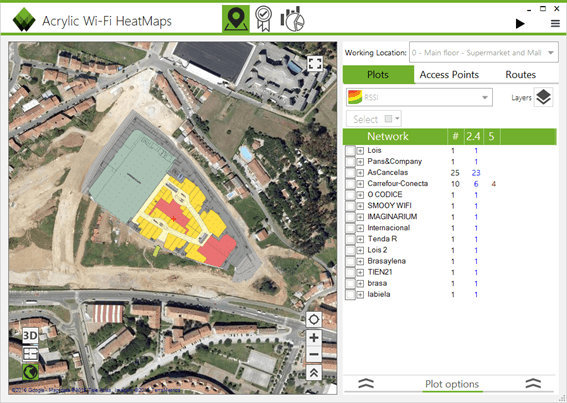This screenshot has width=567, height=403.
Task: Sort by the 2.4 column header
Action: (473, 136)
